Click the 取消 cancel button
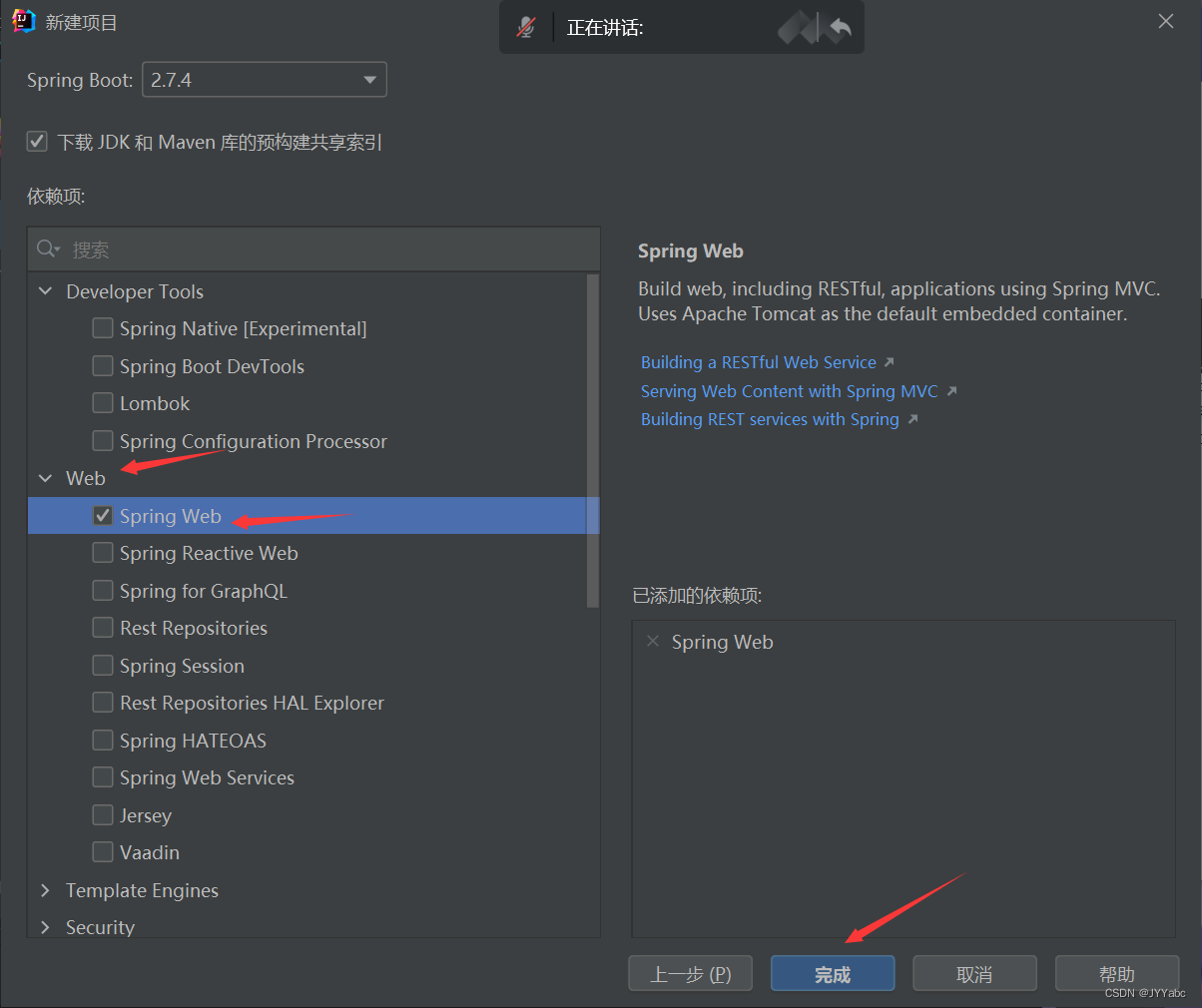1202x1008 pixels. pyautogui.click(x=974, y=974)
